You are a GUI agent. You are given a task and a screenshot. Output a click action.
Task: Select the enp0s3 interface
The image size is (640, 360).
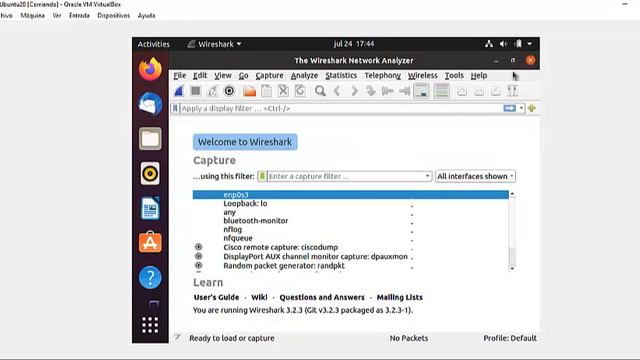pyautogui.click(x=351, y=195)
